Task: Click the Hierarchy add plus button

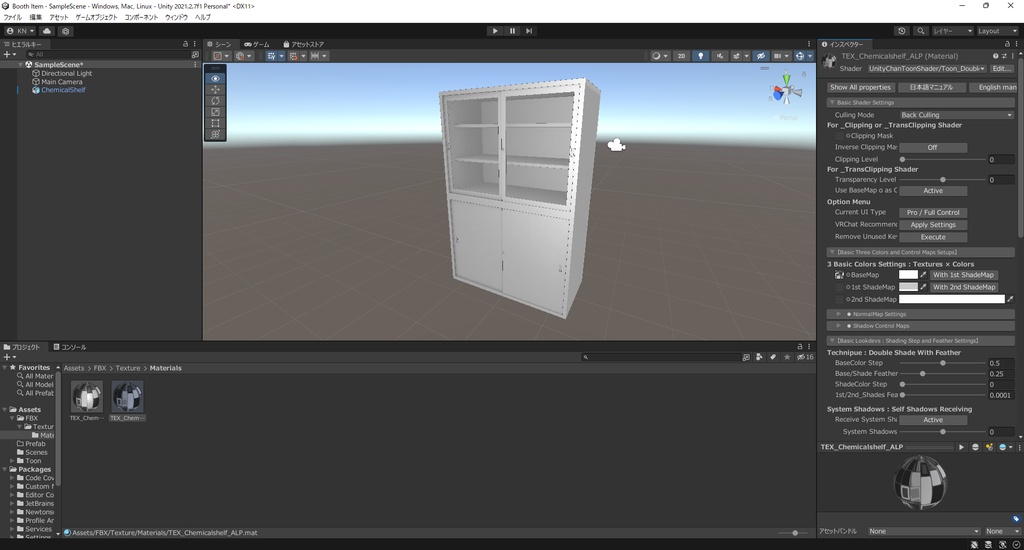Action: point(8,55)
